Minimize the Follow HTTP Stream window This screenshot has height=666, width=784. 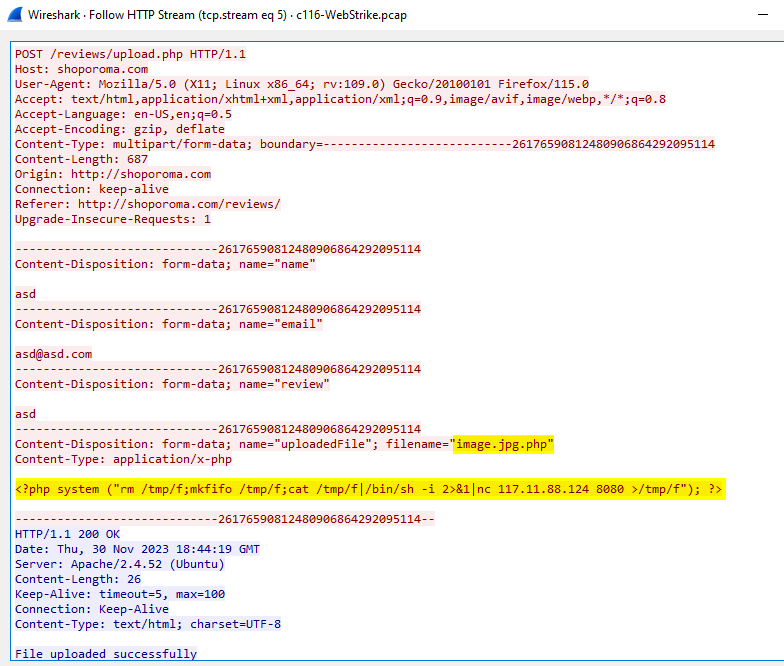[762, 14]
